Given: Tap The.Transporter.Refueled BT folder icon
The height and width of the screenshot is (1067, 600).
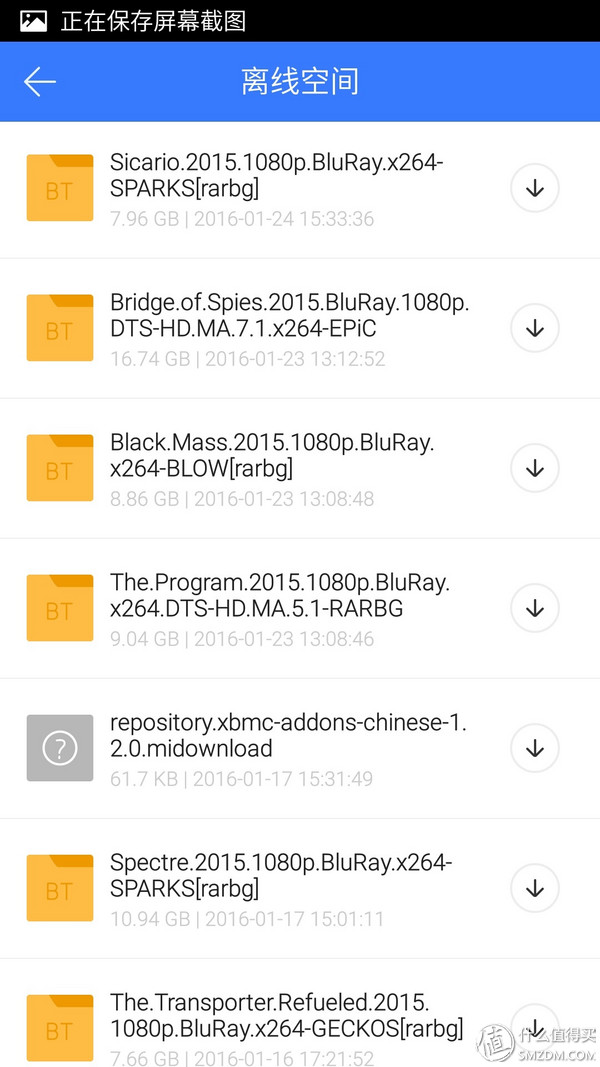Looking at the screenshot, I should tap(59, 1028).
